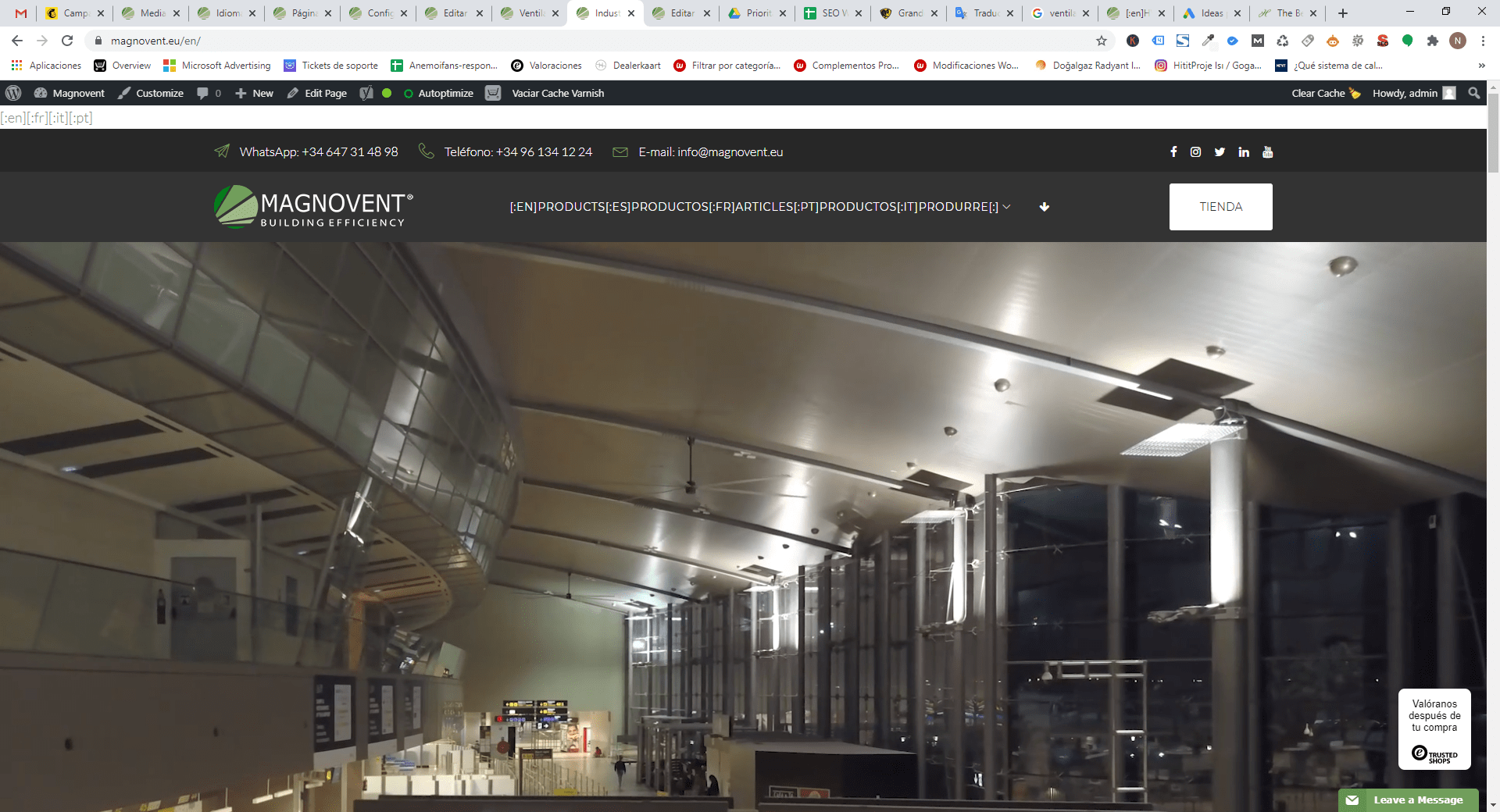Bookmark this page with the star icon
Screen dimensions: 1500x812
(x=1102, y=41)
